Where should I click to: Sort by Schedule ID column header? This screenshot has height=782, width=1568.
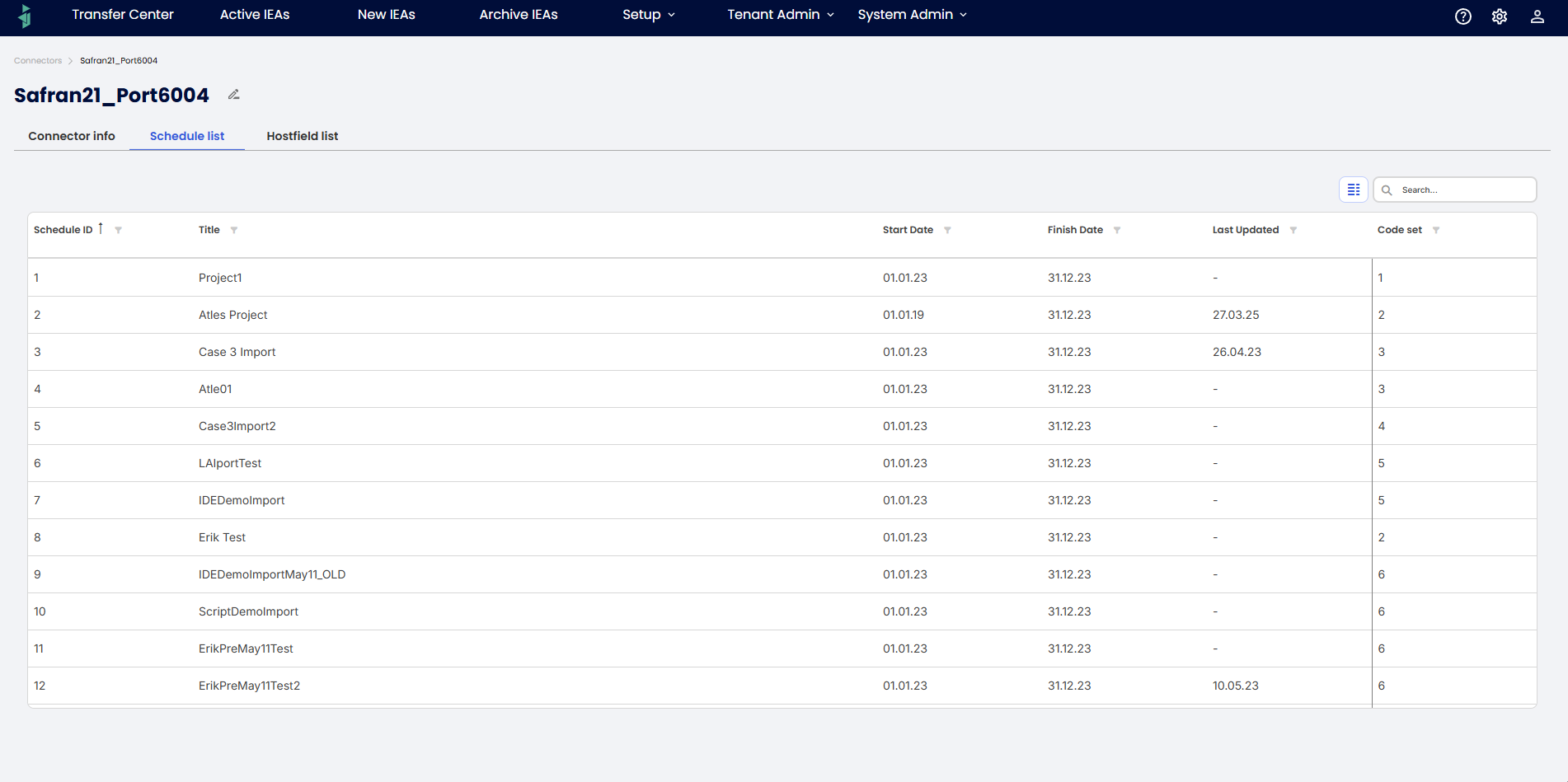(x=63, y=230)
